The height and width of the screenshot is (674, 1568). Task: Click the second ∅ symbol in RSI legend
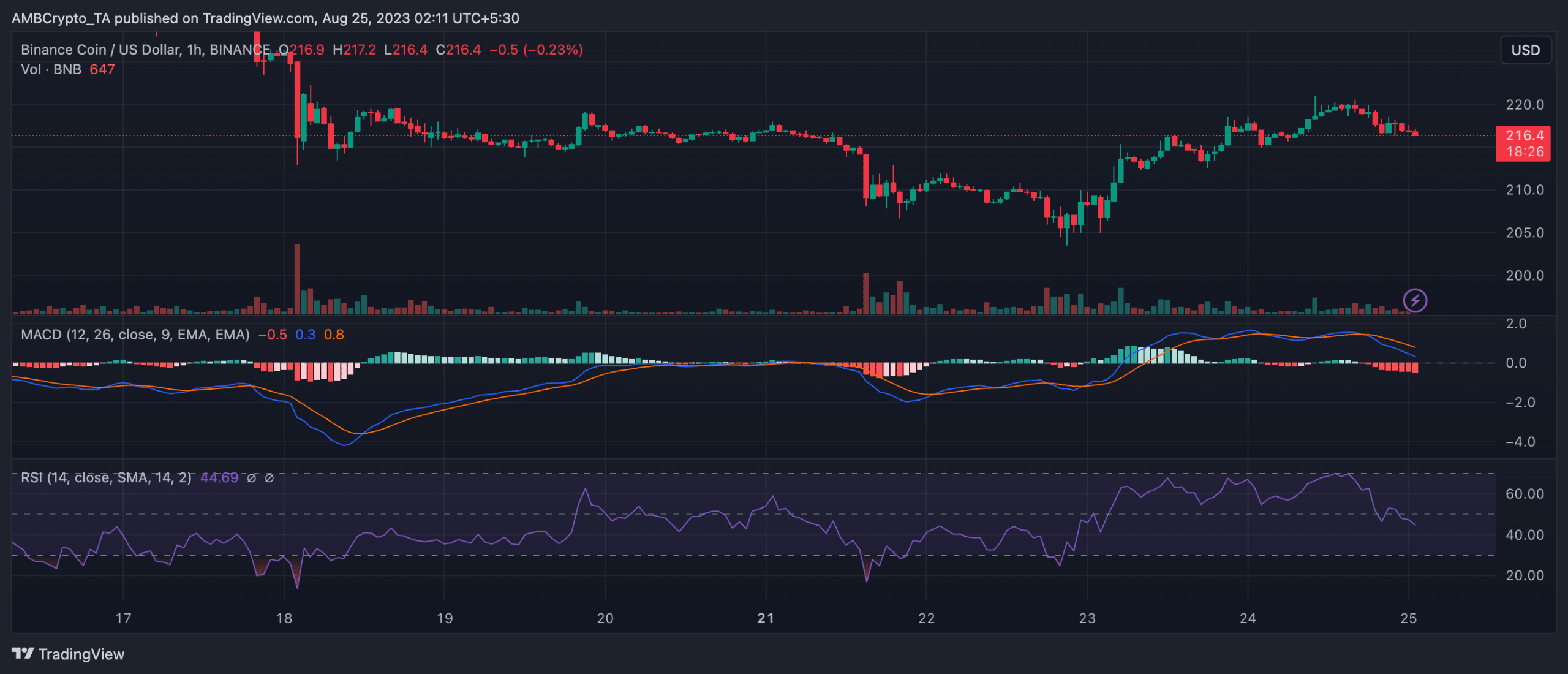(269, 478)
